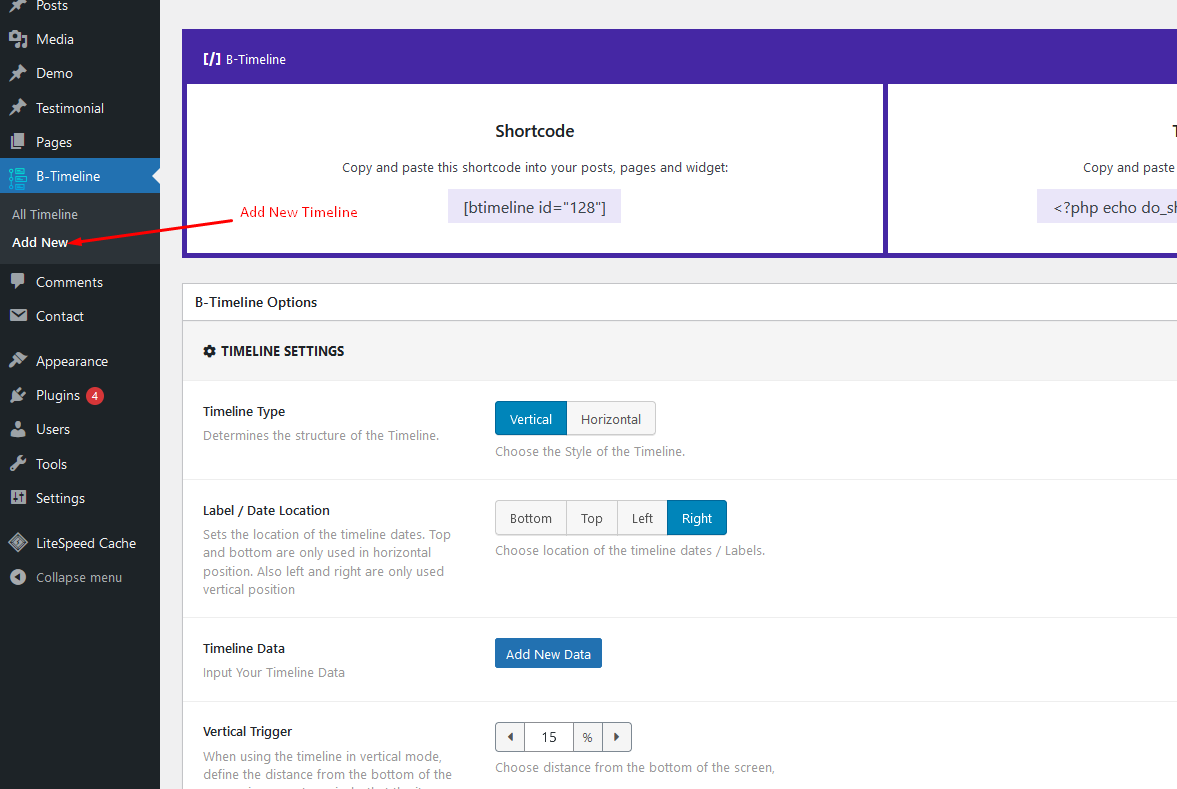This screenshot has width=1177, height=789.
Task: Select Vertical timeline type
Action: tap(531, 419)
